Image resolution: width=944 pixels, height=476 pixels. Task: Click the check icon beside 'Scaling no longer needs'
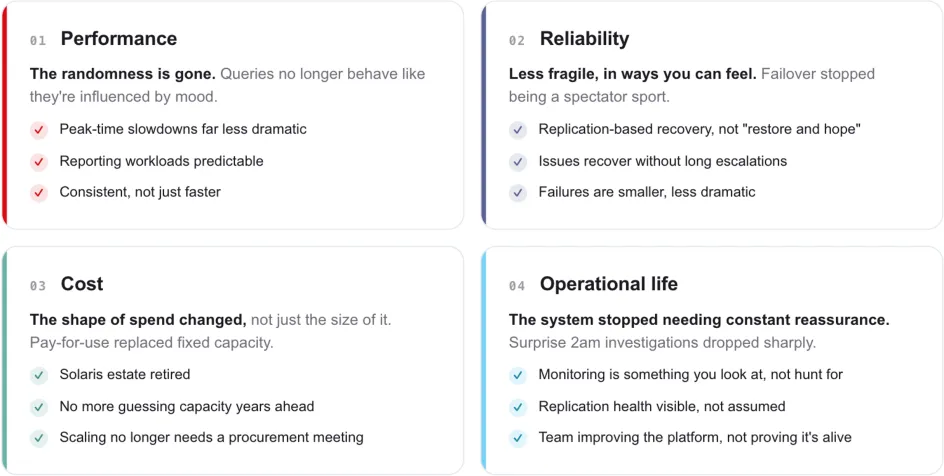click(39, 439)
